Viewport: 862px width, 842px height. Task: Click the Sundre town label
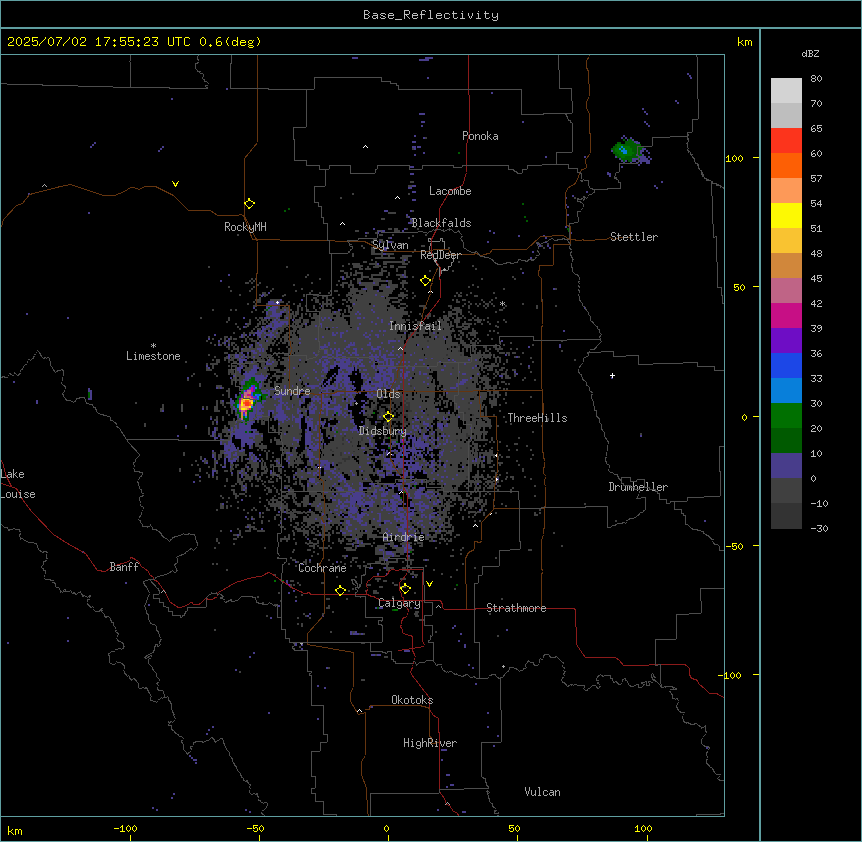point(292,391)
